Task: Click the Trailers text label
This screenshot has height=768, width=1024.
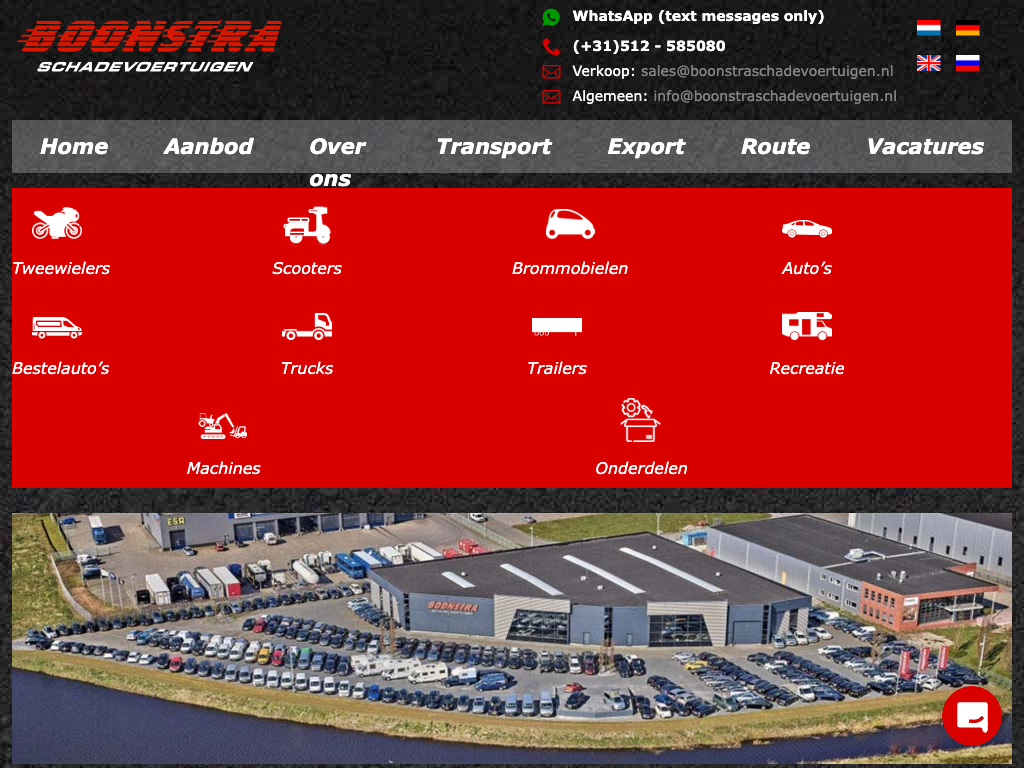Action: tap(556, 368)
